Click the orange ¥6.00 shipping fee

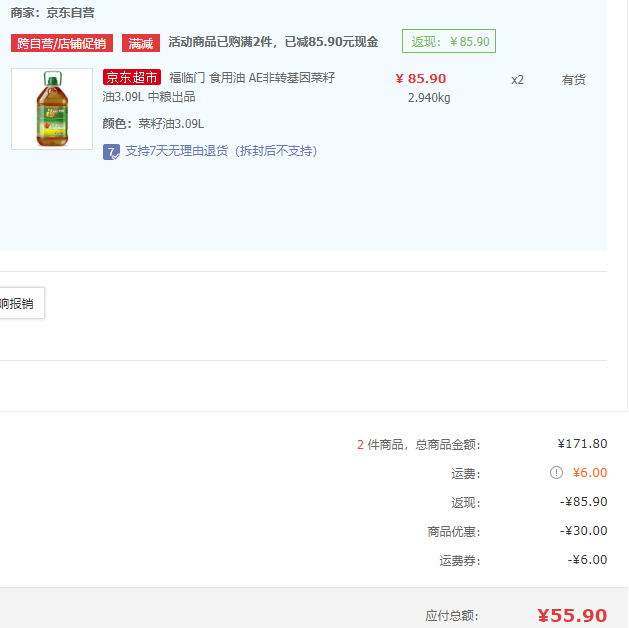tap(589, 473)
